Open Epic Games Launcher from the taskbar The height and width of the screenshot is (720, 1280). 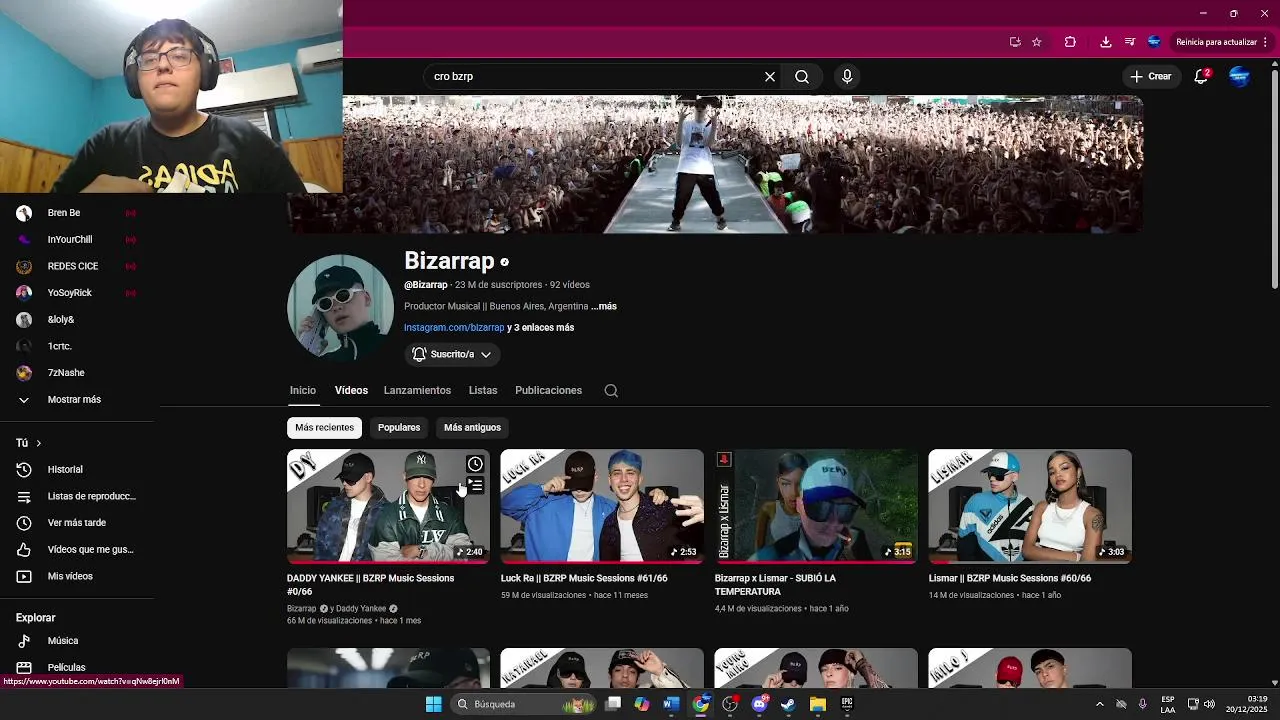tap(847, 704)
